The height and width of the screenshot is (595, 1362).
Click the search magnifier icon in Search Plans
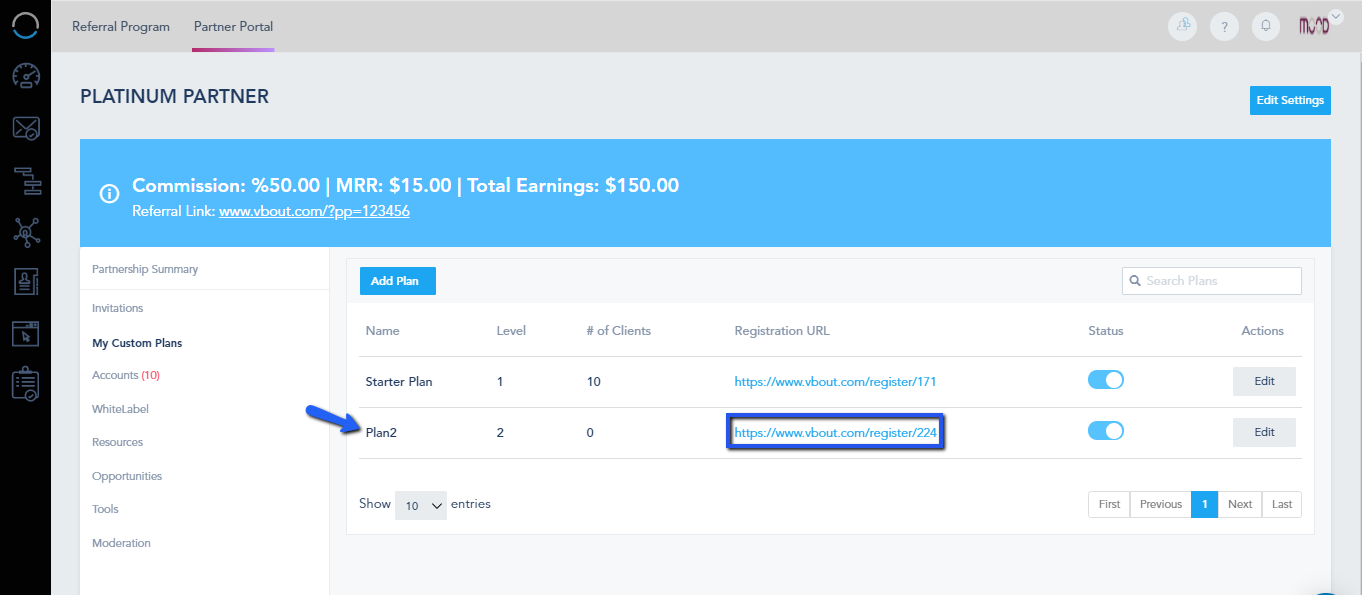coord(1135,281)
